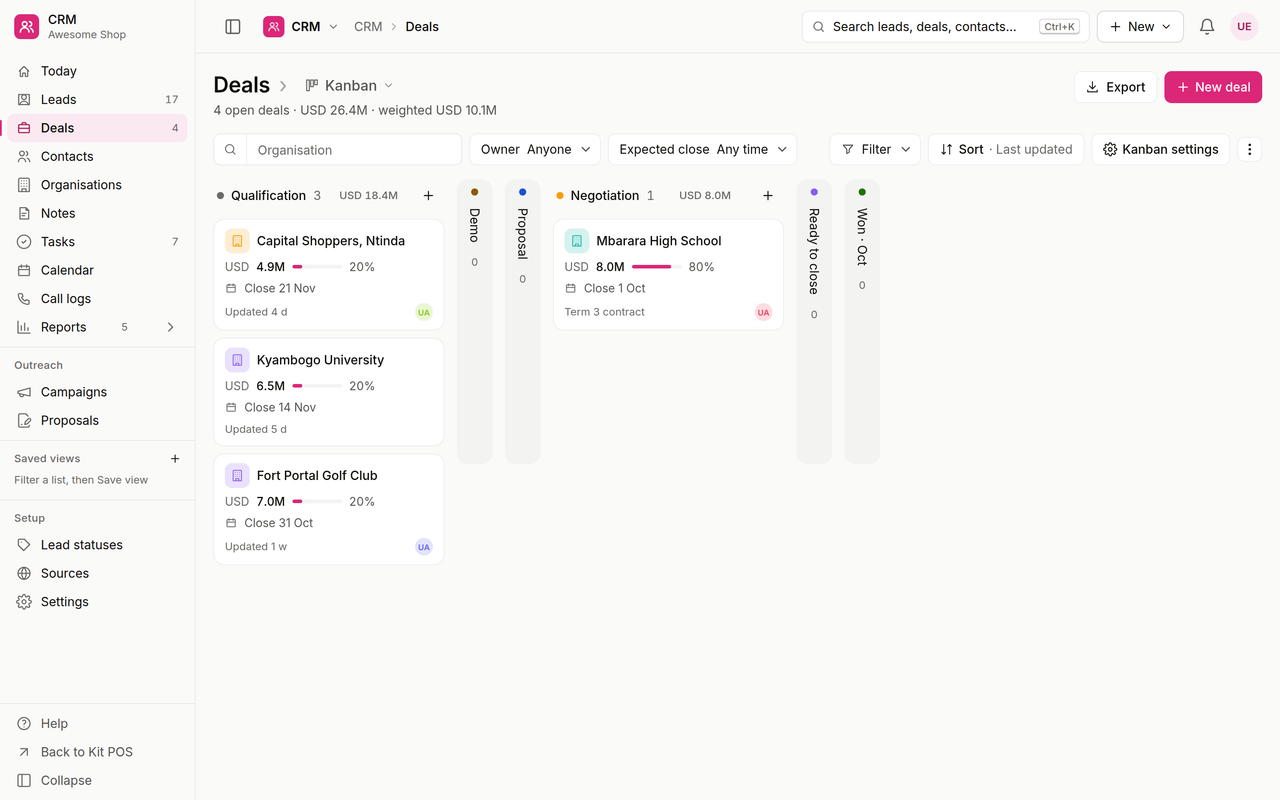1280x800 pixels.
Task: Click the Capital Shoppers organisation icon
Action: [x=237, y=241]
